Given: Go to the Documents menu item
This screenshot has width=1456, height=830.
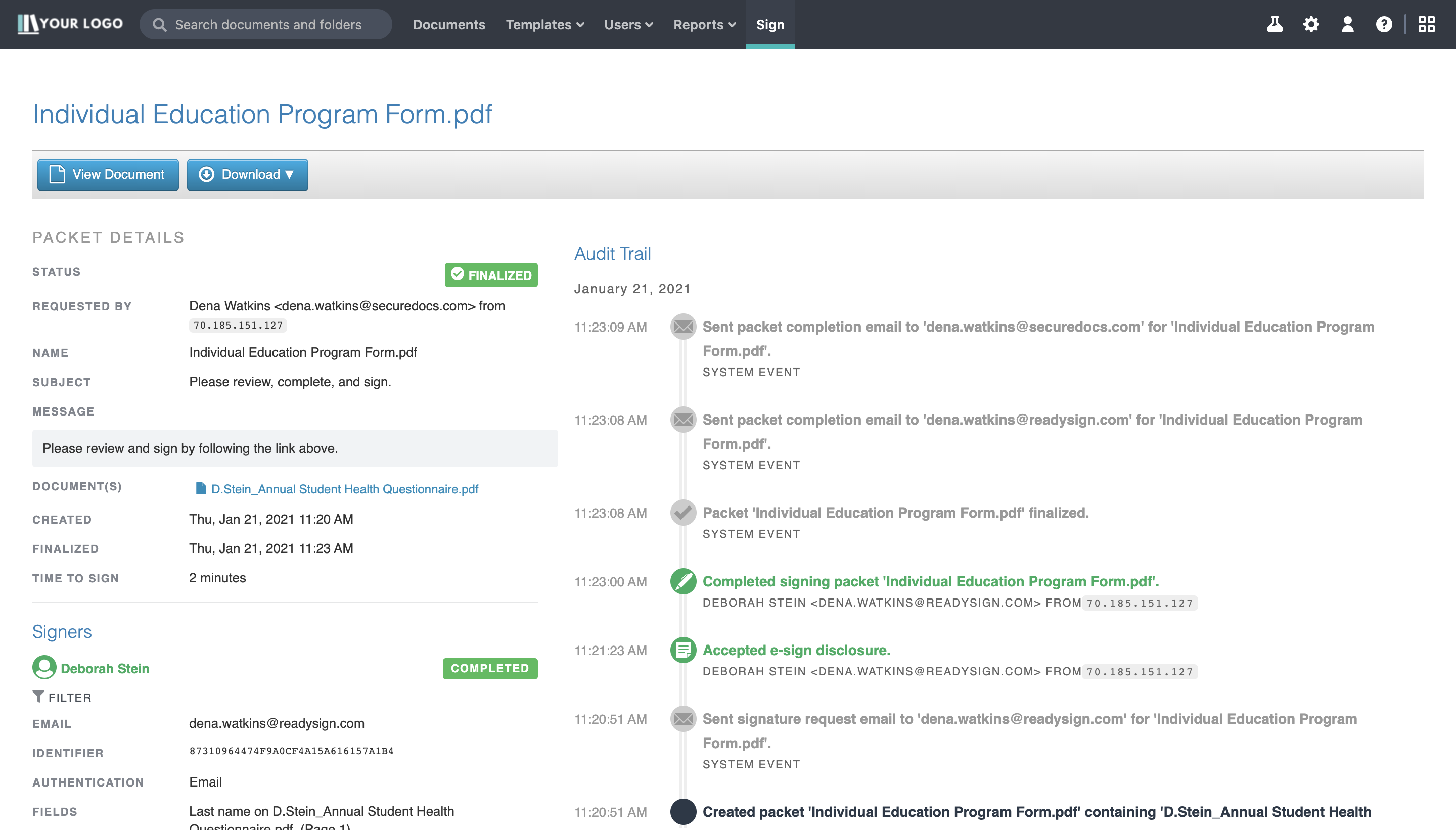Looking at the screenshot, I should coord(448,24).
